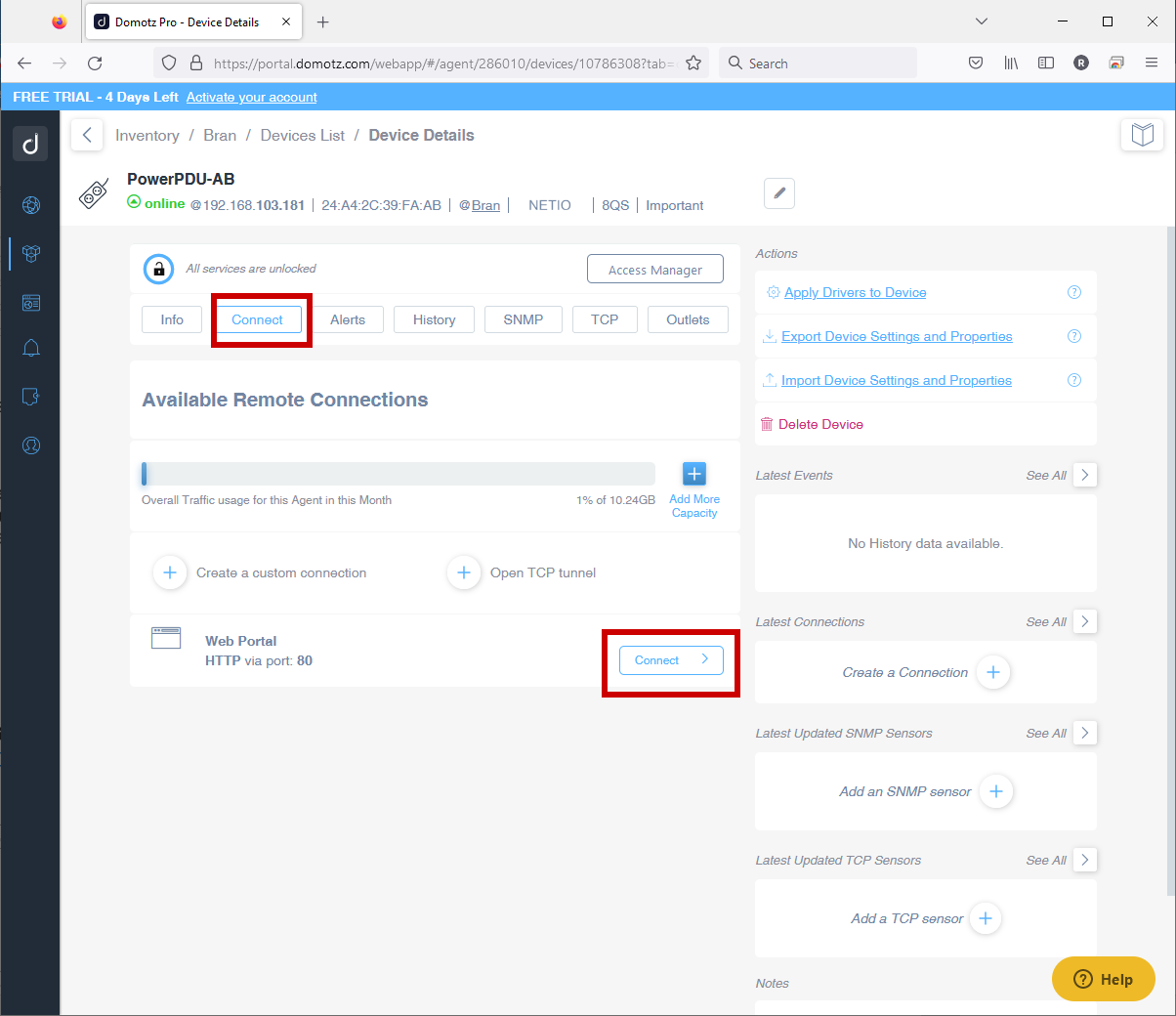The width and height of the screenshot is (1176, 1016).
Task: Open the alerts bell sidebar icon
Action: pos(31,349)
